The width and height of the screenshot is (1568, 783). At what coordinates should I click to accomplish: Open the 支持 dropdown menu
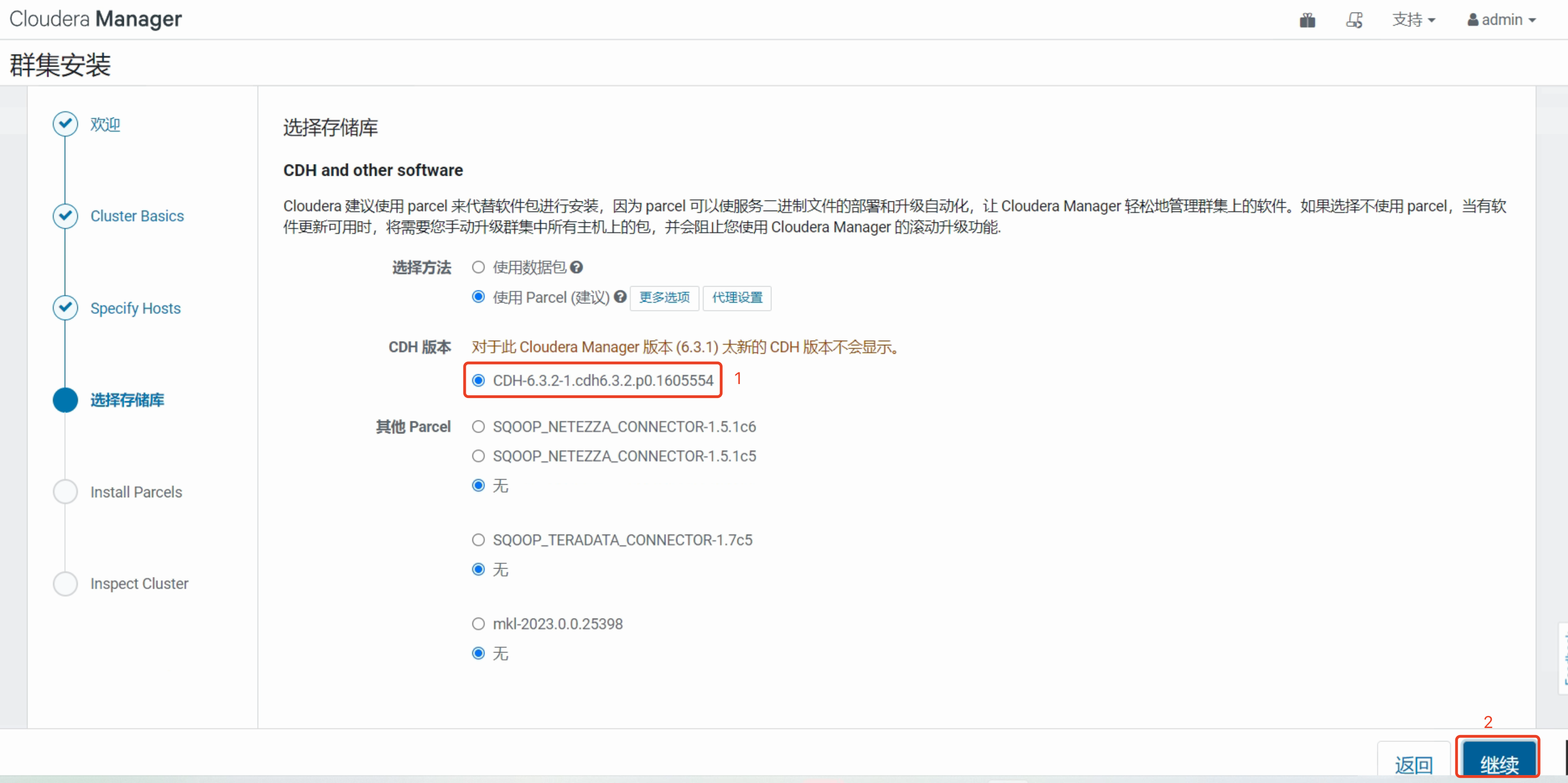(1413, 20)
